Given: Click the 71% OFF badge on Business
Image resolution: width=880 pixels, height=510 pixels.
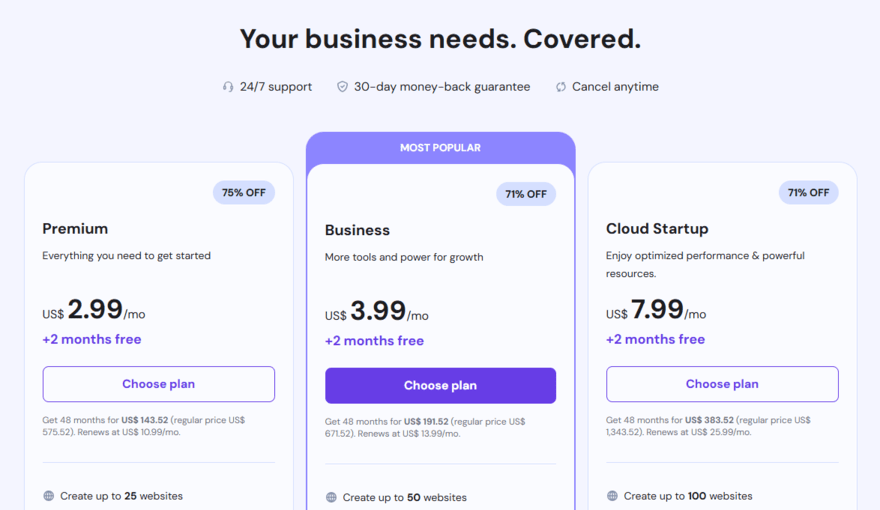Looking at the screenshot, I should click(x=526, y=194).
